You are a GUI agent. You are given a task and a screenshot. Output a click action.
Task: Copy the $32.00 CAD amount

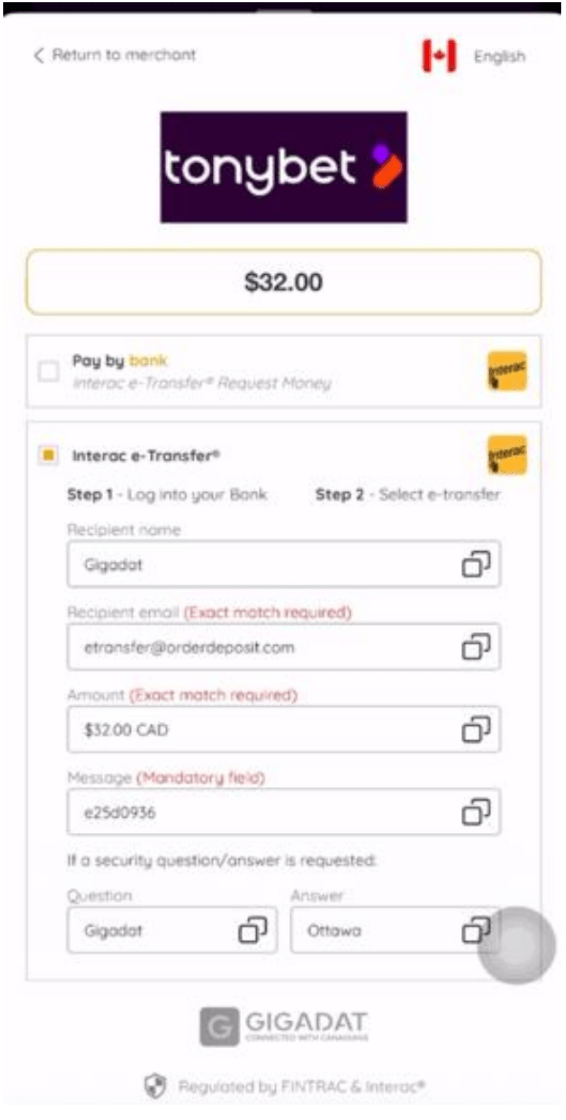(476, 729)
